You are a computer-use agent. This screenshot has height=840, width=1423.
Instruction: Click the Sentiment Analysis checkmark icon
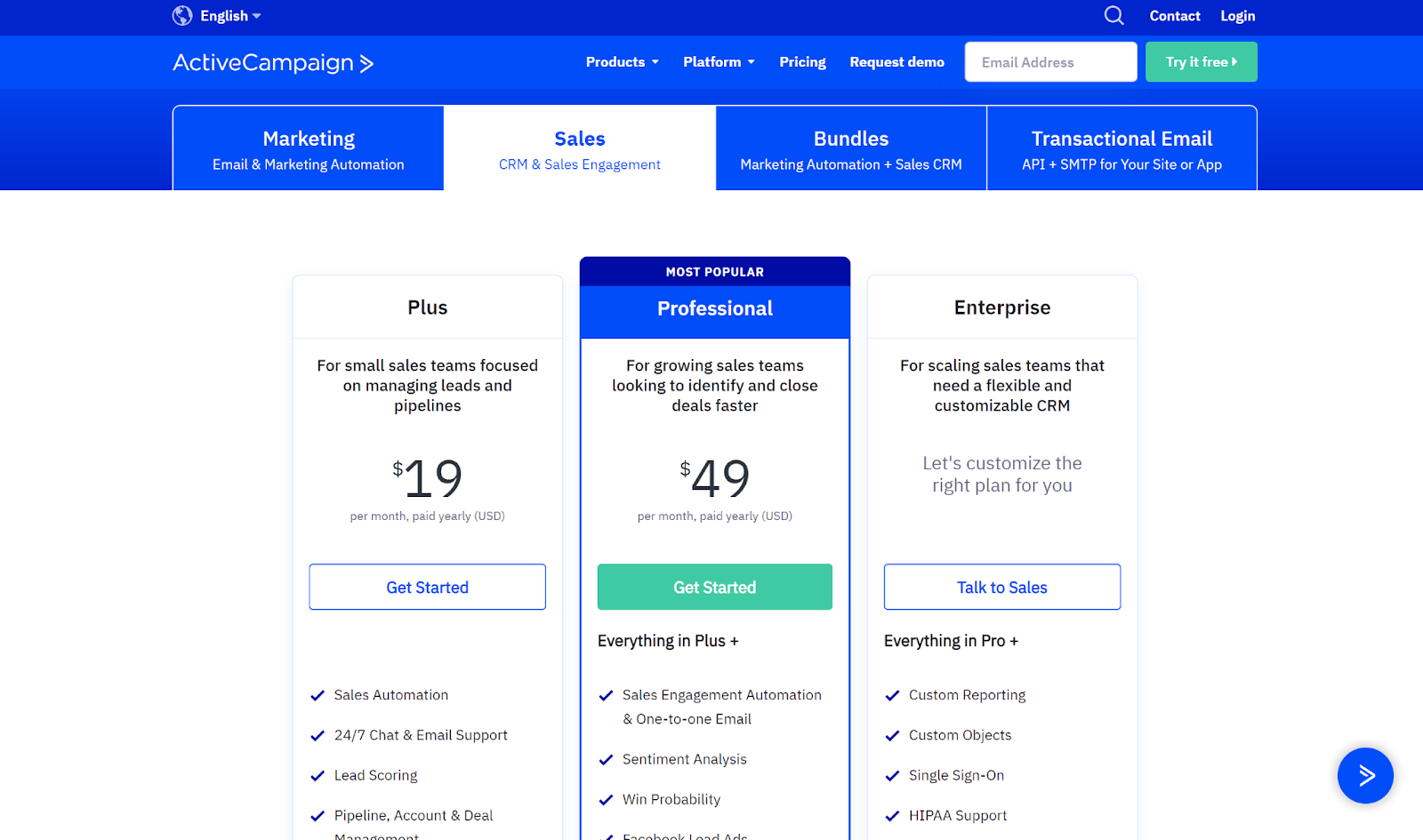[x=606, y=760]
